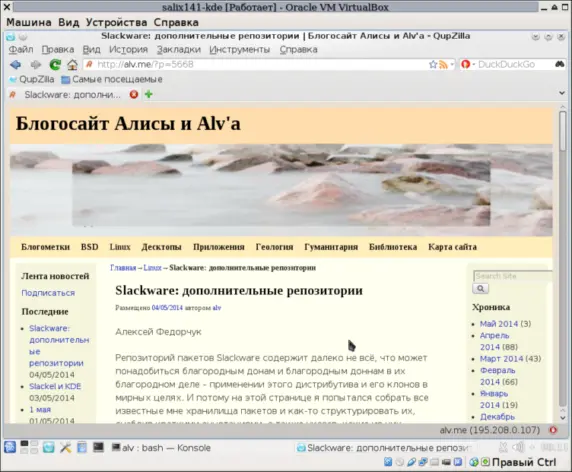Viewport: 572px width, 472px height.
Task: Open author link alv
Action: (x=217, y=308)
